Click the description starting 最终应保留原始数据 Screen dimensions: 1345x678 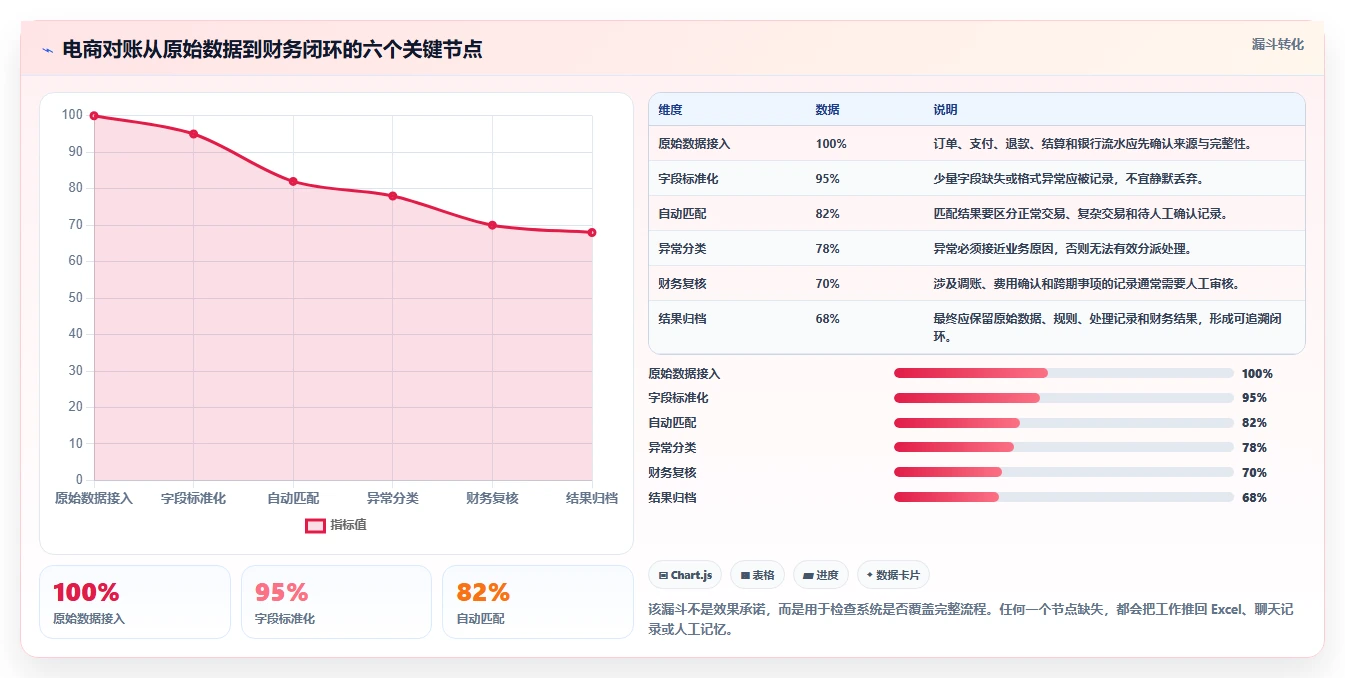1108,327
